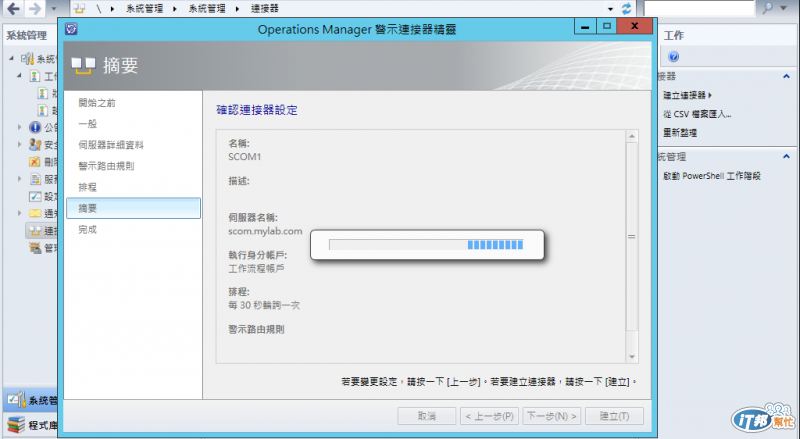Go back with the navigation back arrow

pyautogui.click(x=14, y=8)
